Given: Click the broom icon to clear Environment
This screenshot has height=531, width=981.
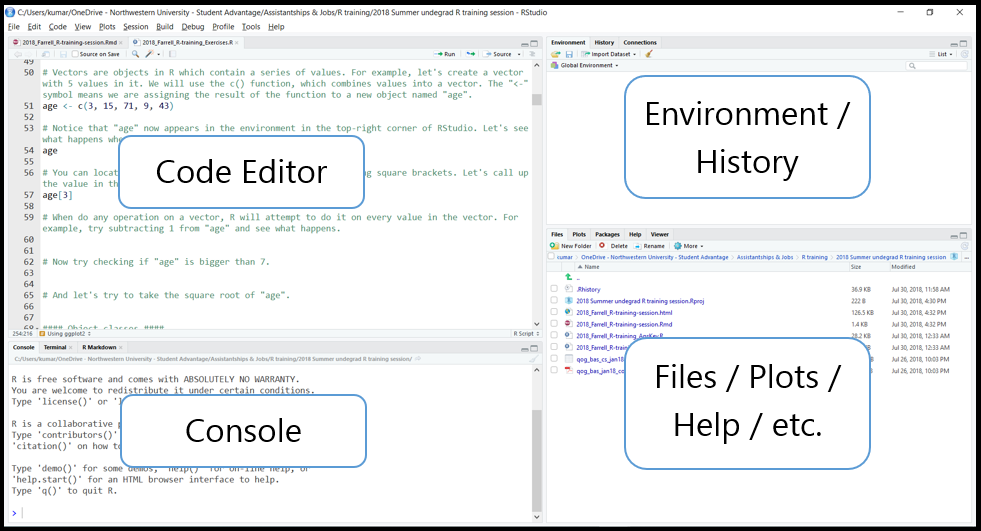Looking at the screenshot, I should [649, 54].
